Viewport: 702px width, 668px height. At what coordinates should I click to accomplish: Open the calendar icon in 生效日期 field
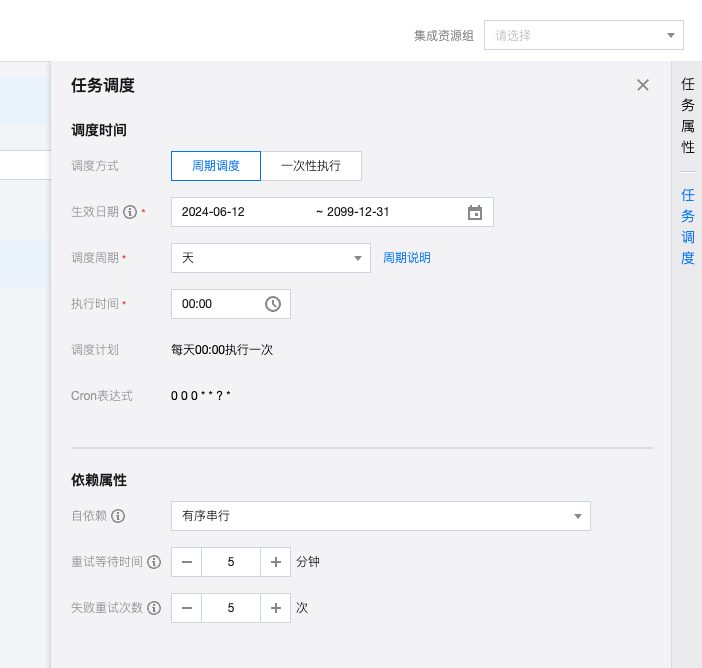coord(475,212)
